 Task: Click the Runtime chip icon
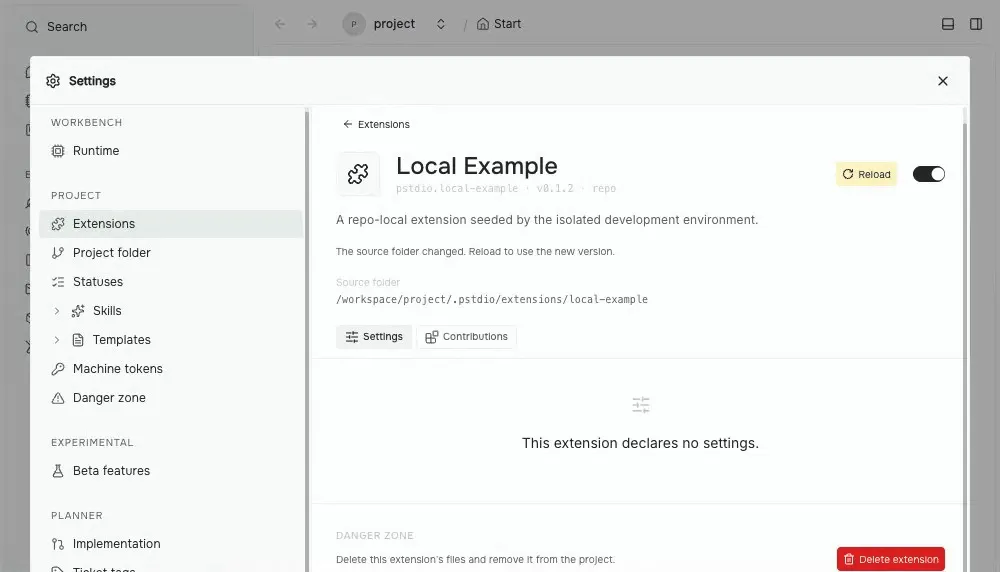coord(58,151)
